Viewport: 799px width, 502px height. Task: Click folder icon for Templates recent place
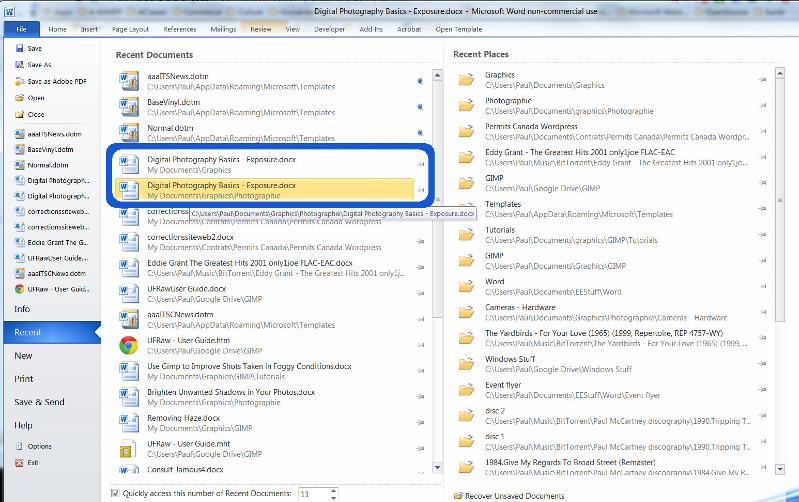coord(466,209)
